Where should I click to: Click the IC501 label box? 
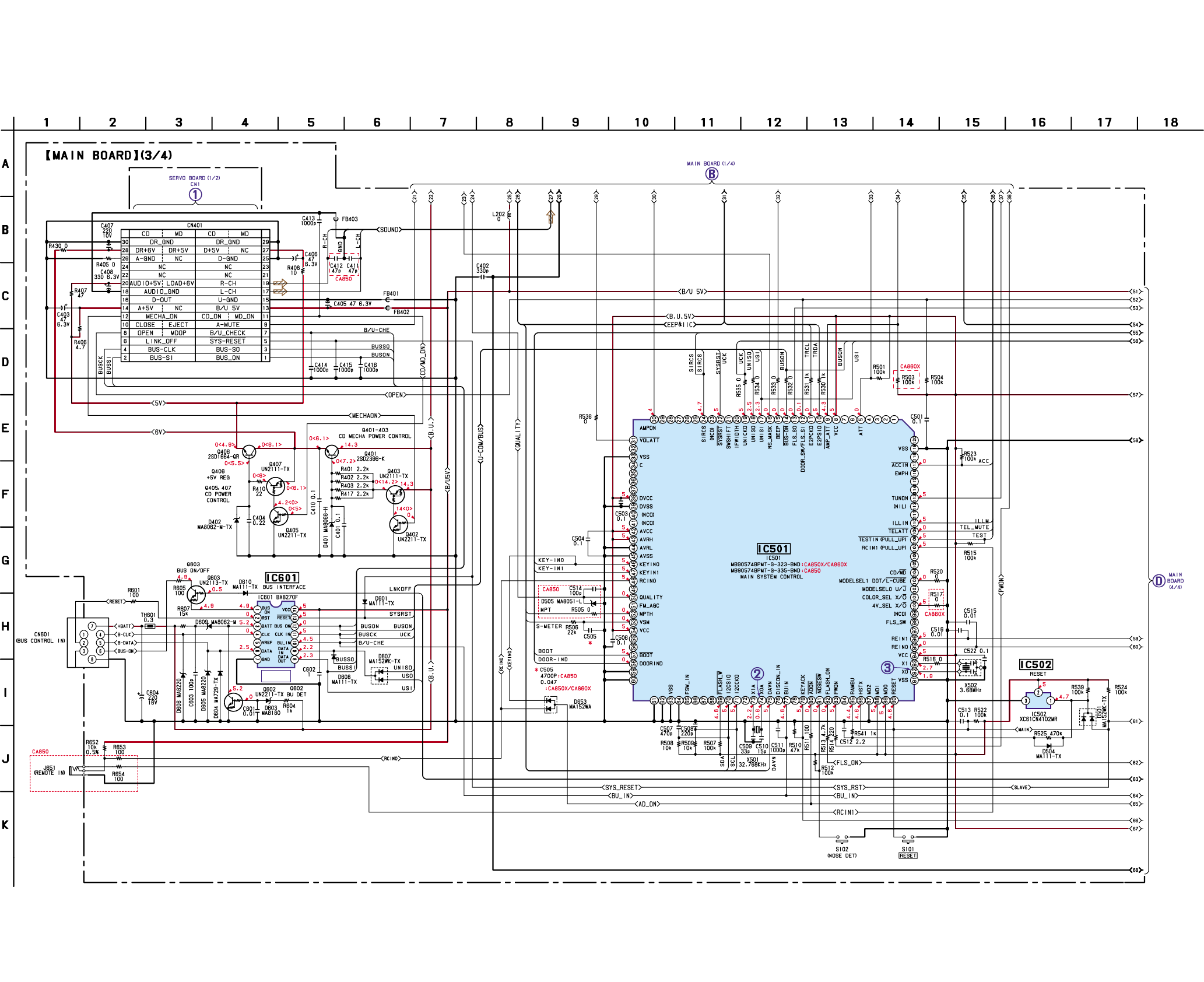[x=773, y=549]
